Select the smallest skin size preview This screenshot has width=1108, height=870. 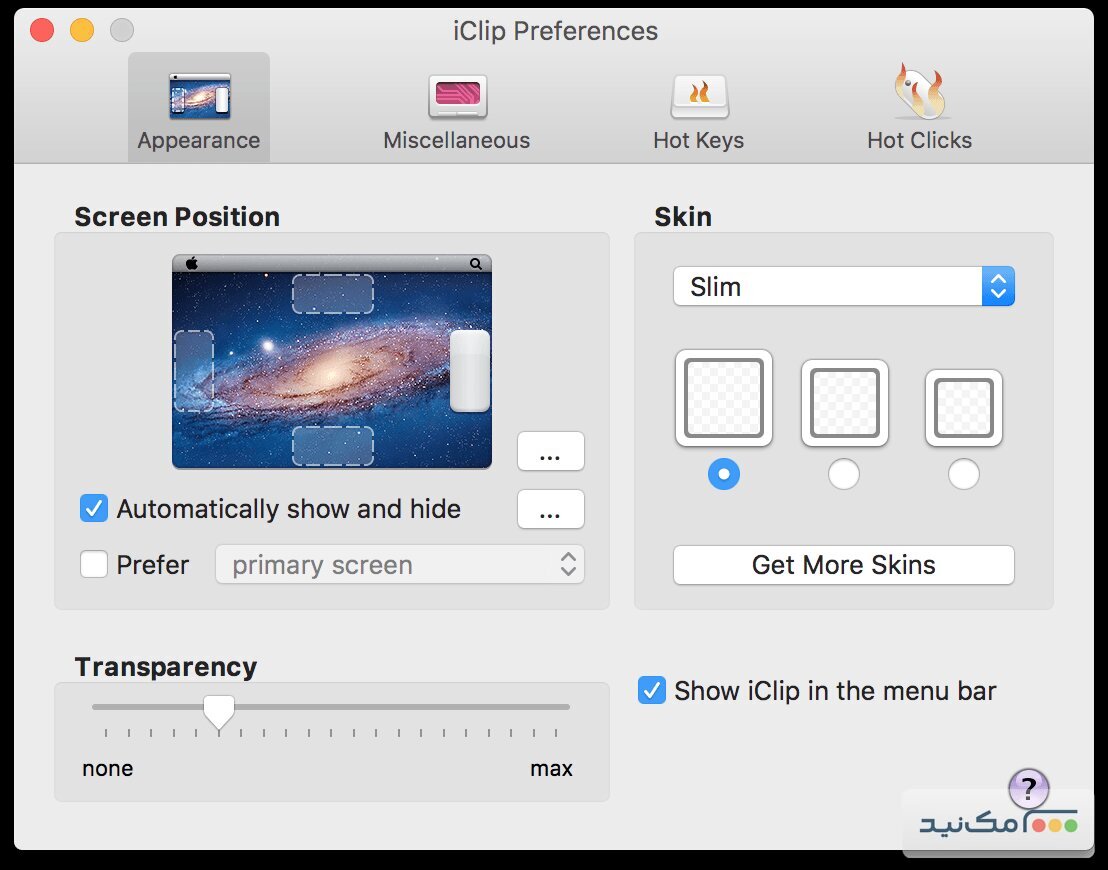(964, 408)
